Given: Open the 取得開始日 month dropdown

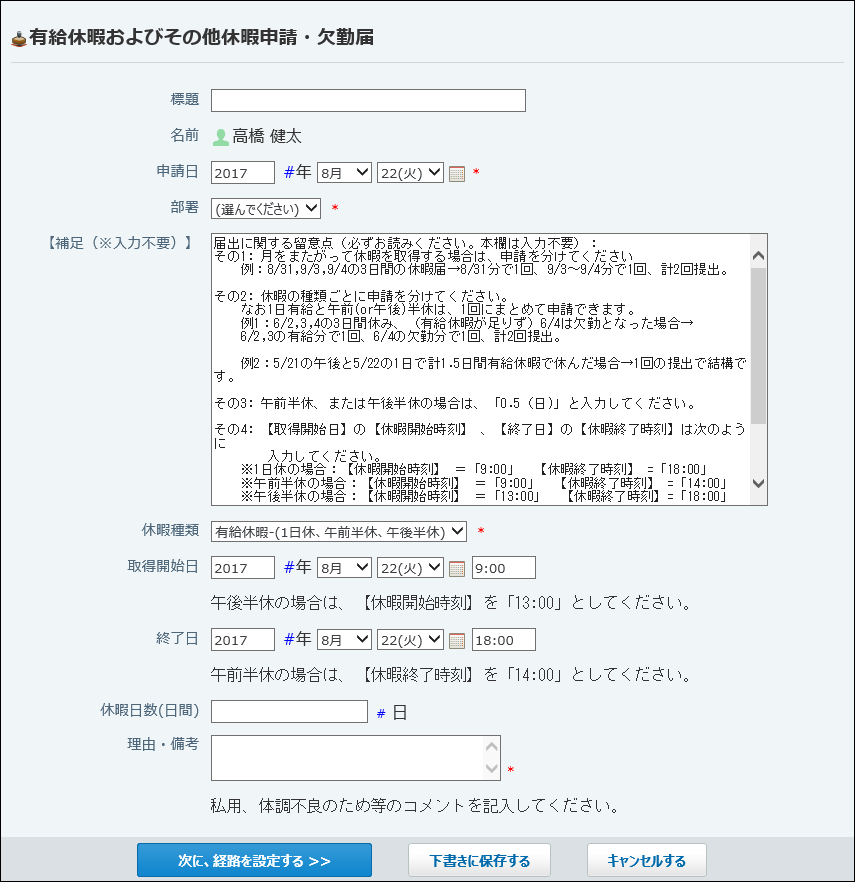Looking at the screenshot, I should point(344,568).
